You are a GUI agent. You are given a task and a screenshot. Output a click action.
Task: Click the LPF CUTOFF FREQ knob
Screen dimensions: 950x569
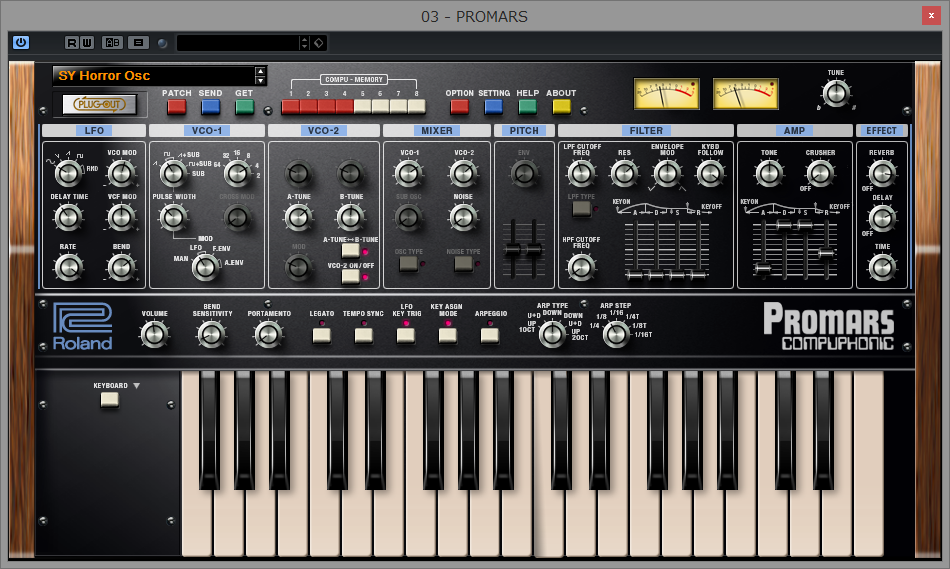tap(581, 174)
